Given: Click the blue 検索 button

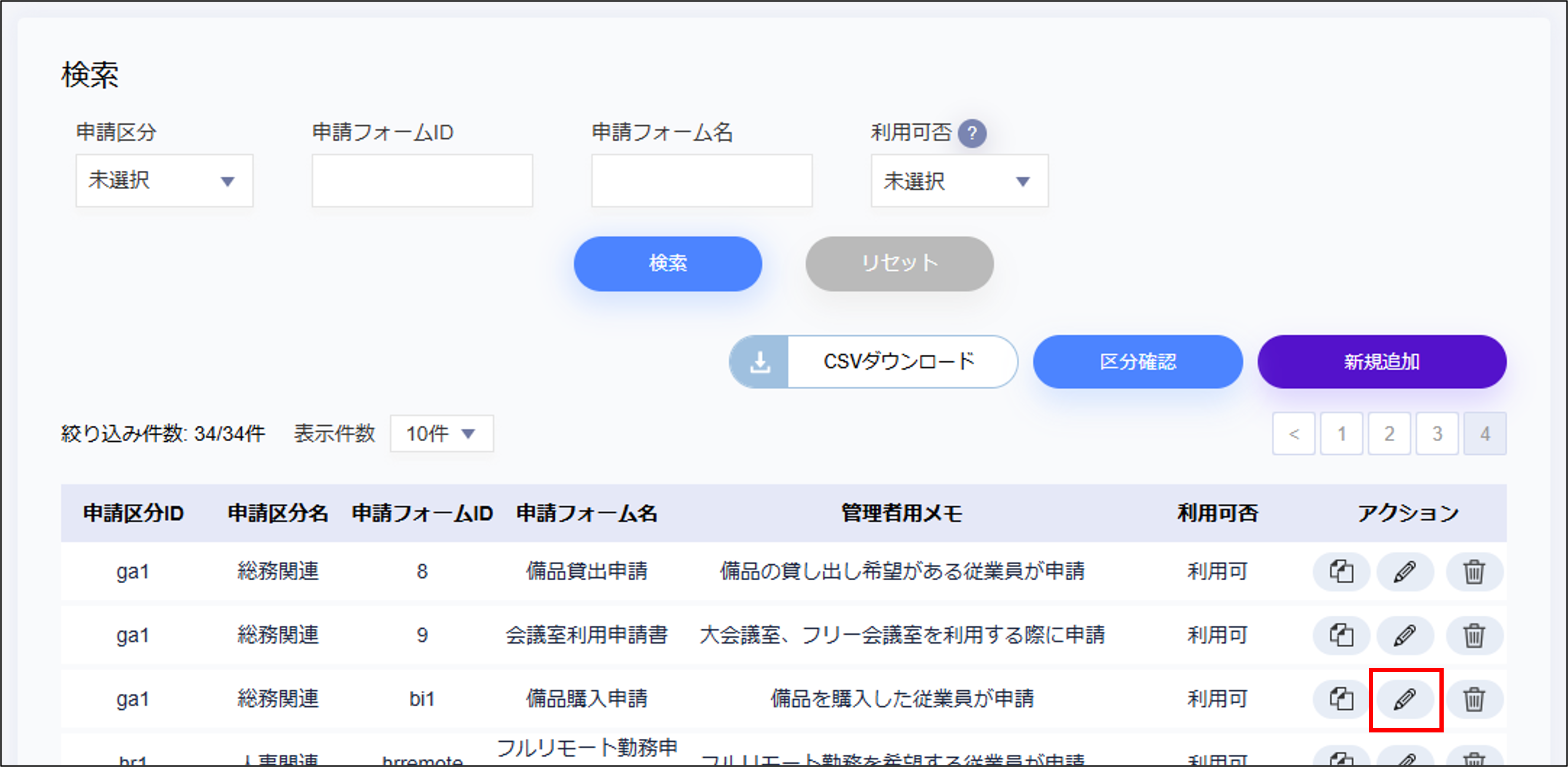Looking at the screenshot, I should pyautogui.click(x=667, y=263).
